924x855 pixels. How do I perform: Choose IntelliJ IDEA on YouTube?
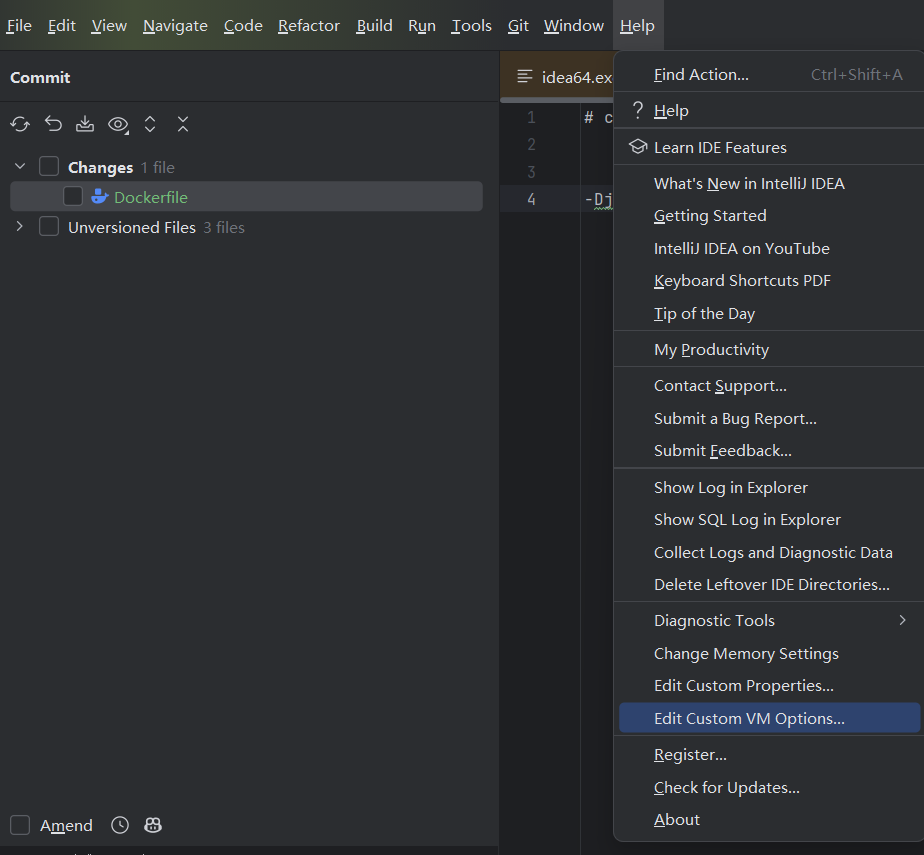pos(769,248)
